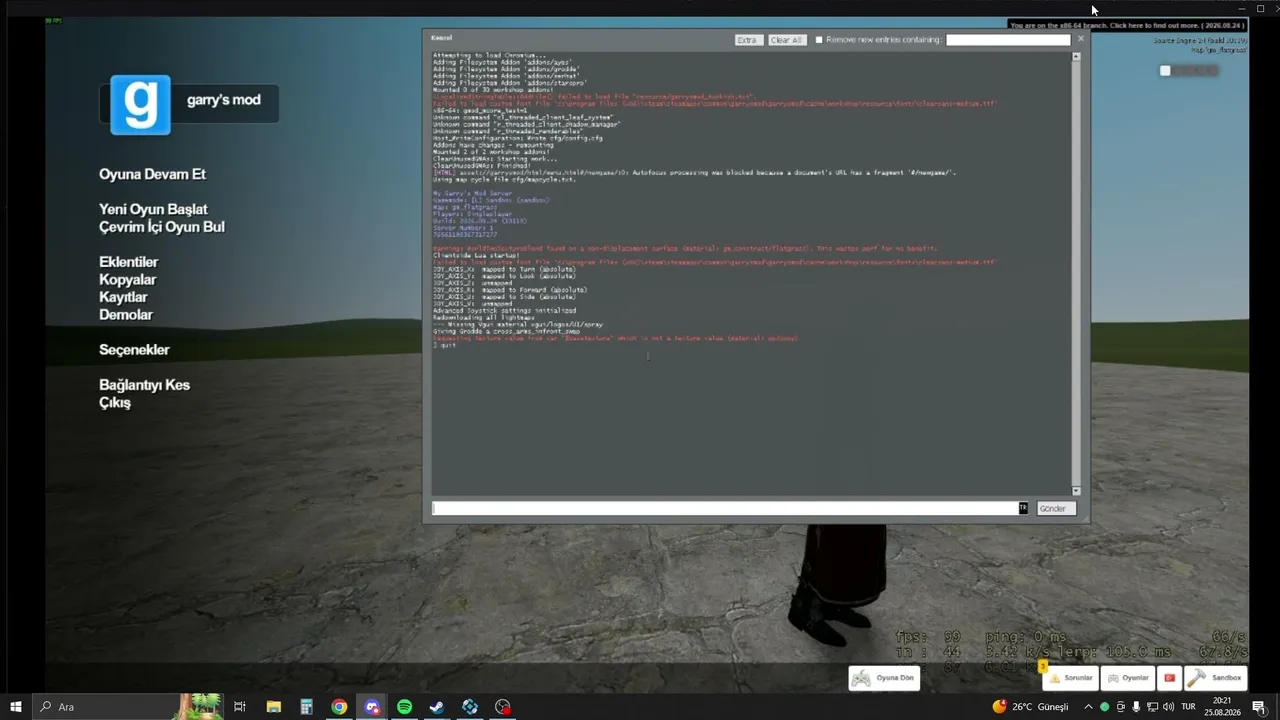Open the weather widget showing 26°C Güneşli

1030,707
